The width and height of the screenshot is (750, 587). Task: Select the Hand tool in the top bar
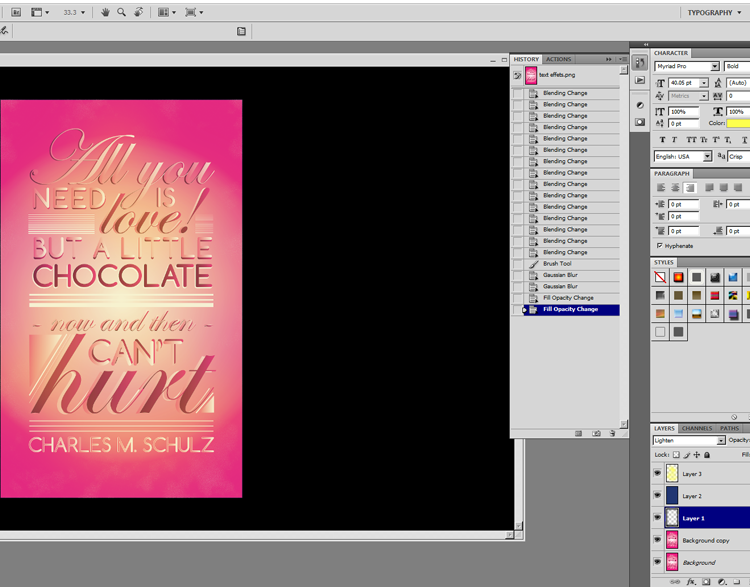105,12
